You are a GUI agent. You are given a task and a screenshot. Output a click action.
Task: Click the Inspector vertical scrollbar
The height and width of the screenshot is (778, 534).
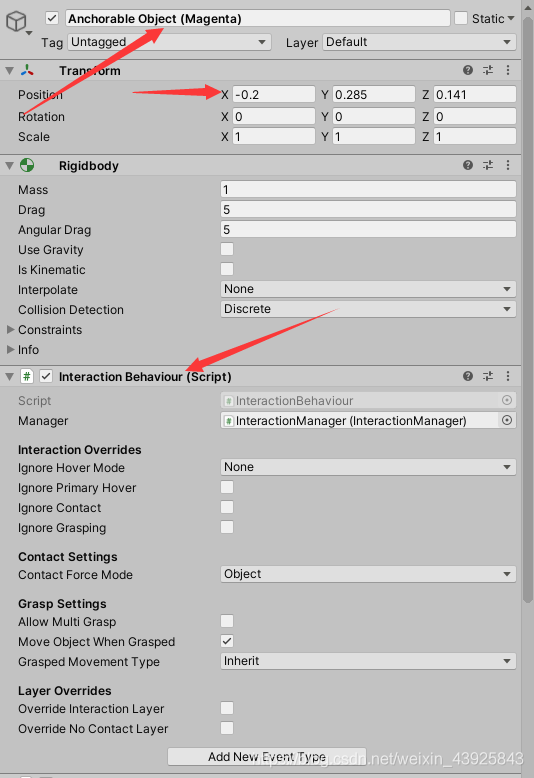[x=528, y=308]
